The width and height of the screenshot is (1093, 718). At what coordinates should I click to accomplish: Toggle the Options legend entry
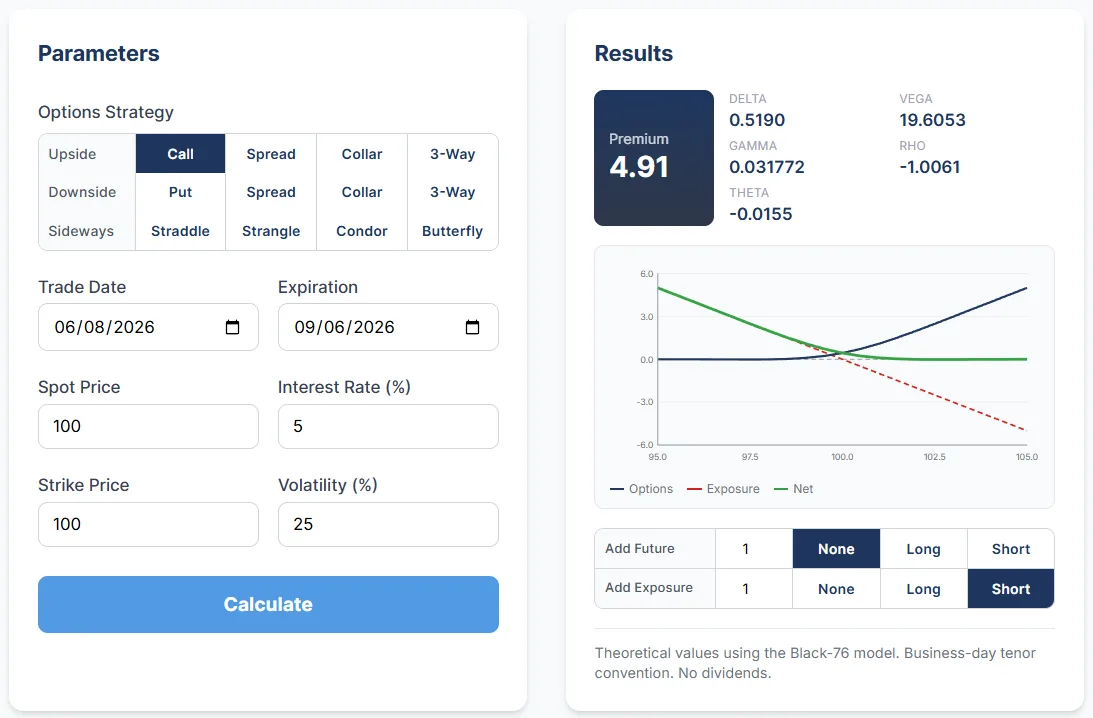[x=641, y=489]
